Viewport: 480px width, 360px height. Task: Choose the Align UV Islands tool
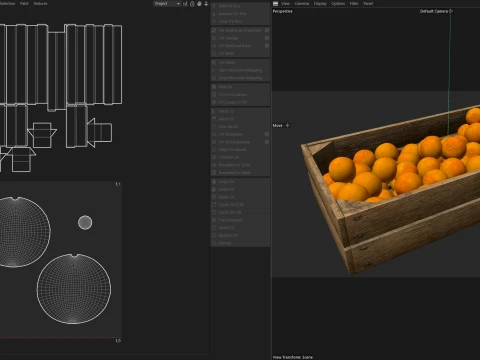240,149
